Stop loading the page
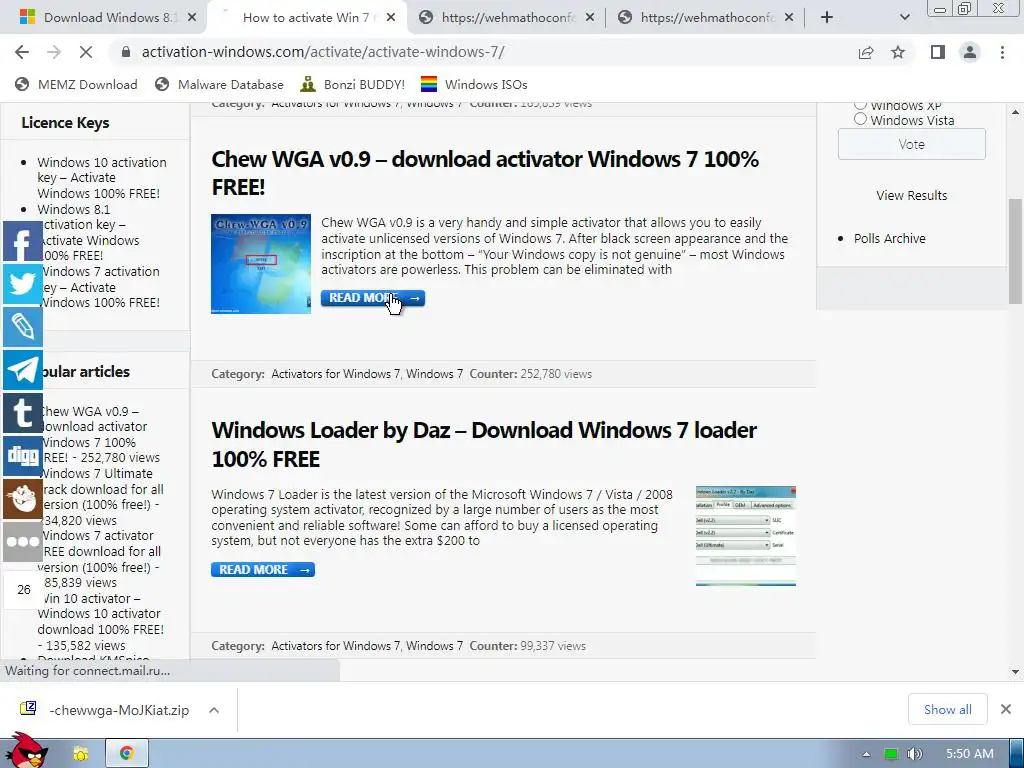Viewport: 1024px width, 768px height. pyautogui.click(x=86, y=52)
